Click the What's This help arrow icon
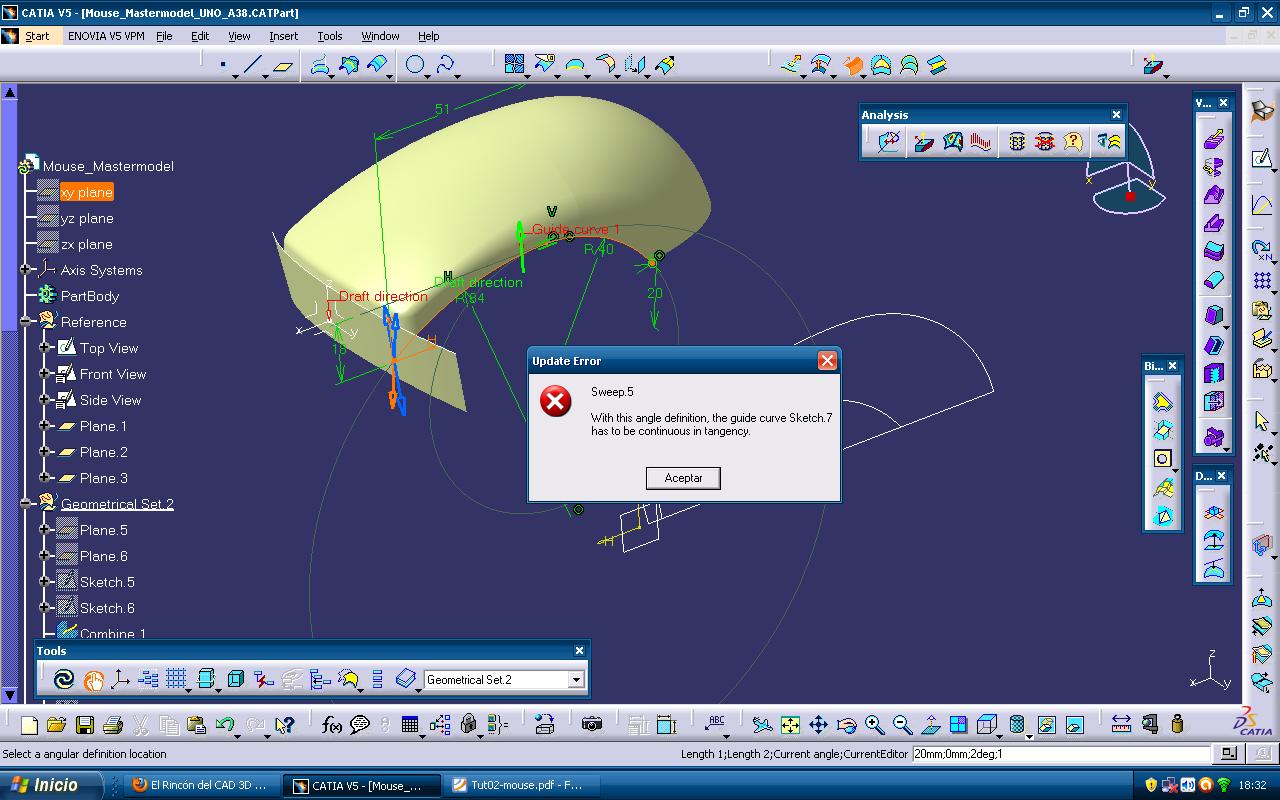1280x800 pixels. pyautogui.click(x=284, y=725)
